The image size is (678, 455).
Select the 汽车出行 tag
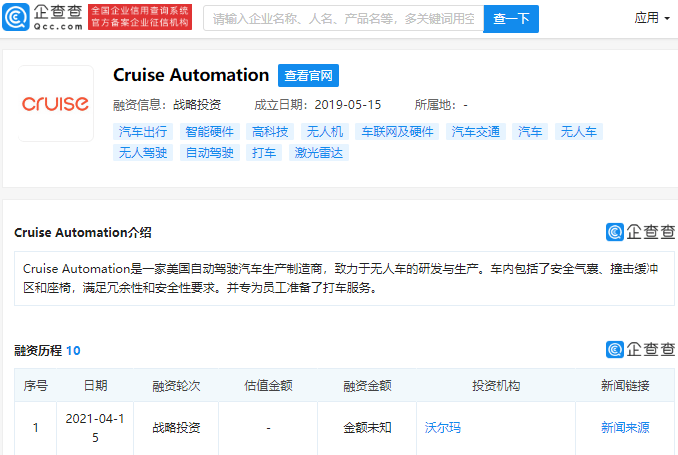(x=143, y=131)
